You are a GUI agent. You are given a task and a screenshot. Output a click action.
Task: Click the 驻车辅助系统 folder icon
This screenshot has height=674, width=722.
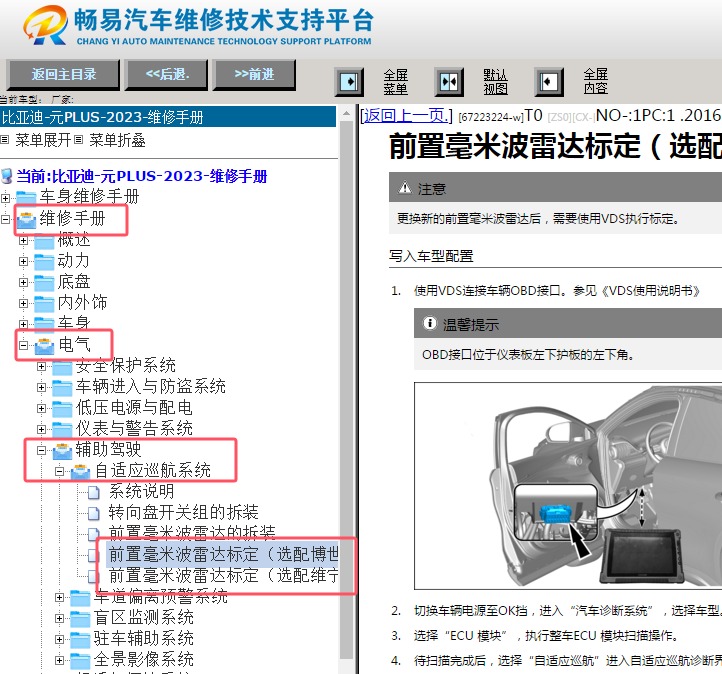coord(80,639)
